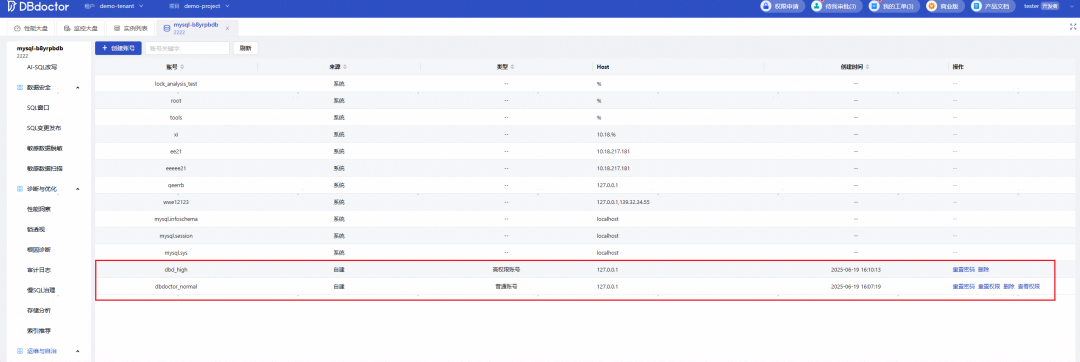This screenshot has height=362, width=1080.
Task: Open AI-SQL改写 in the sidebar
Action: (x=41, y=67)
